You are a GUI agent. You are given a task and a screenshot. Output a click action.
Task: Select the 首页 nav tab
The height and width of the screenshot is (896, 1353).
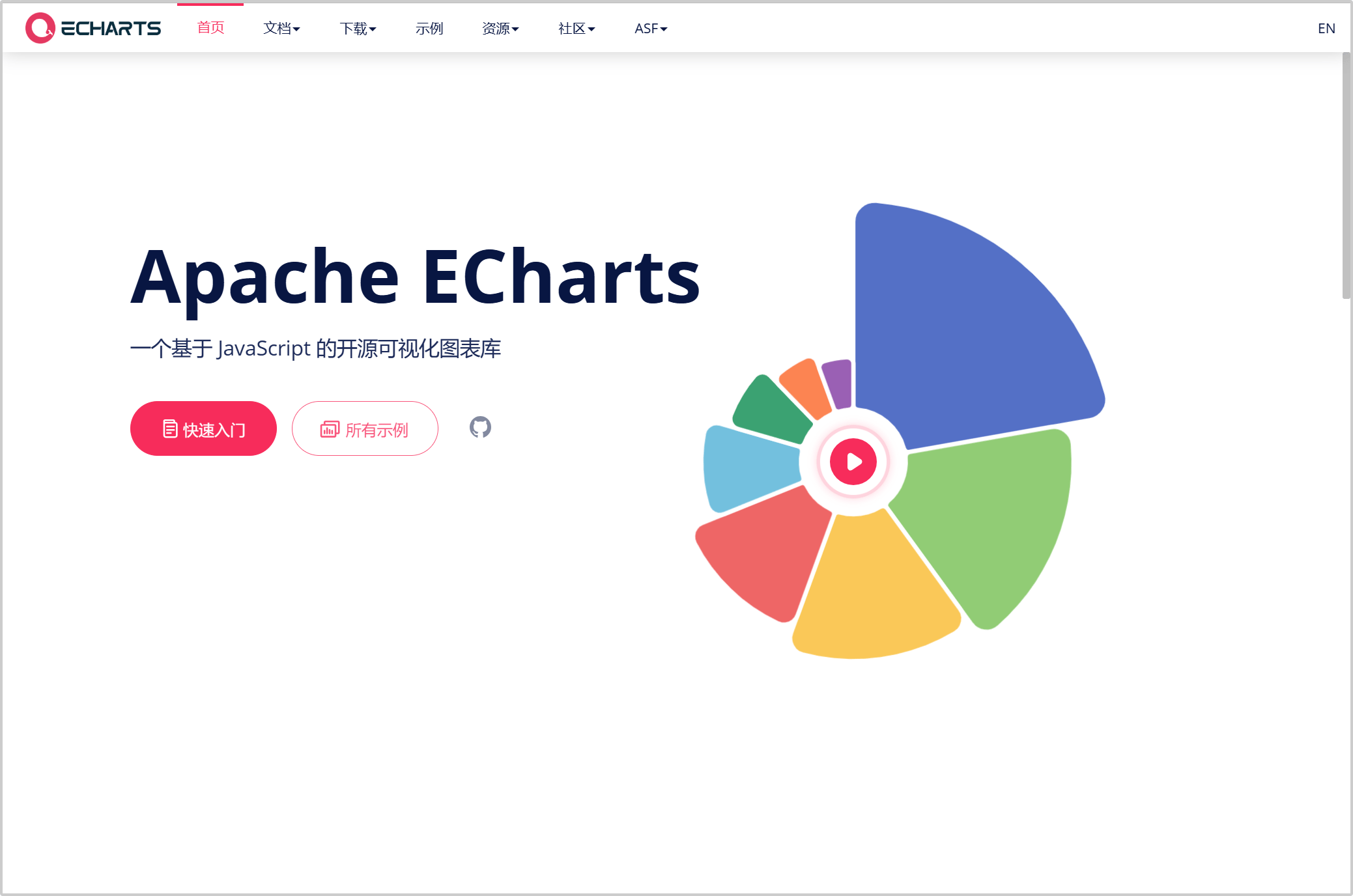tap(210, 28)
